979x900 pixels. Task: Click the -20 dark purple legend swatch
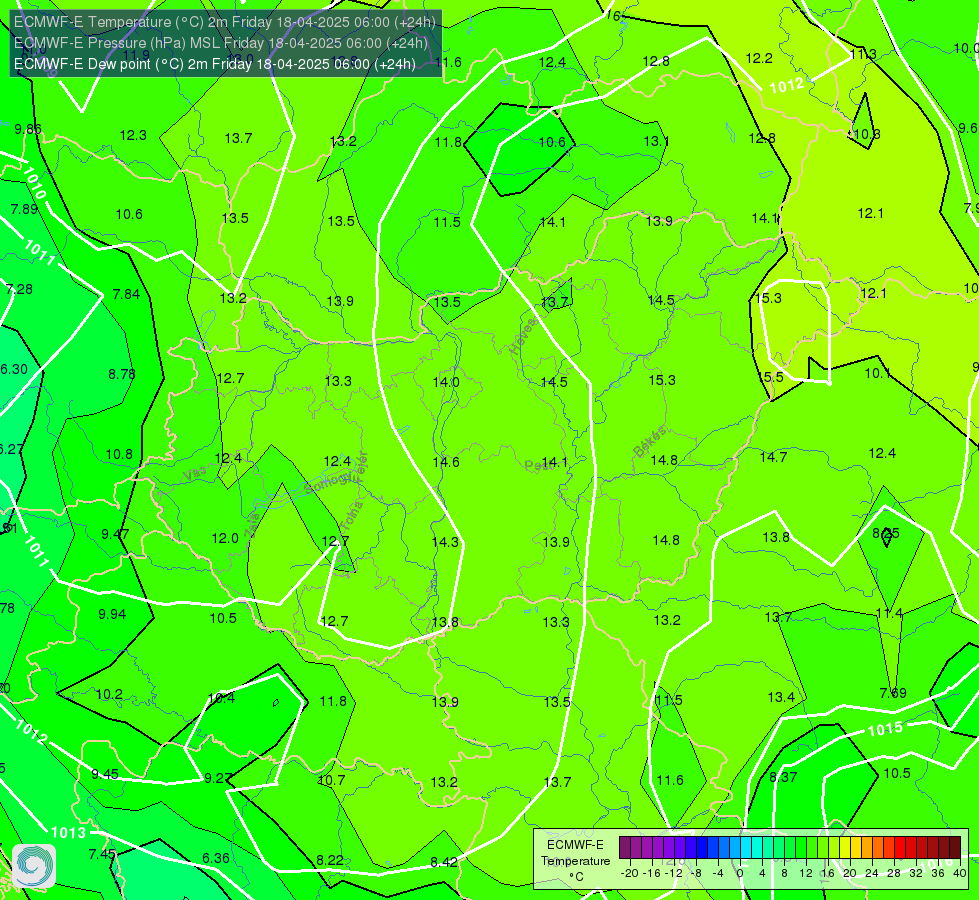[x=624, y=848]
